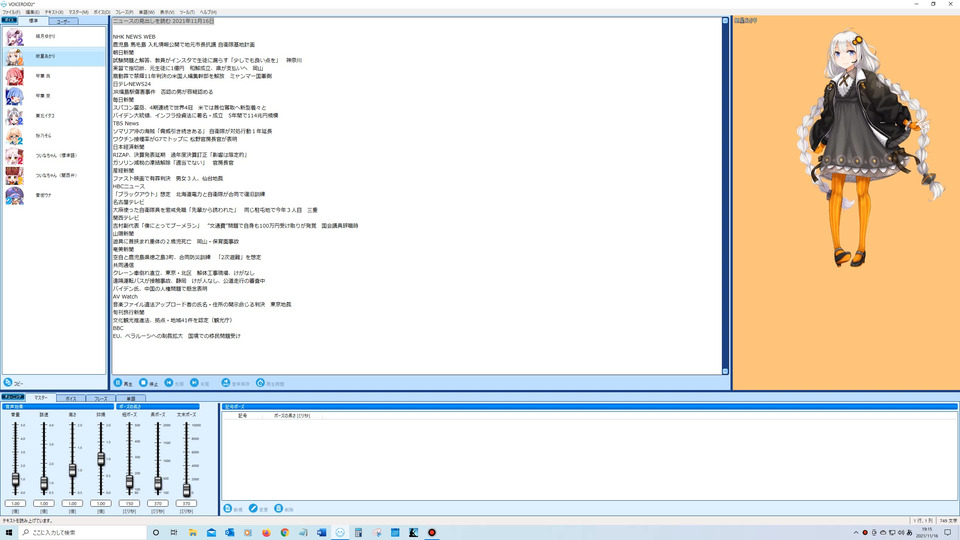
Task: Open the 単語(W) menu
Action: click(147, 12)
